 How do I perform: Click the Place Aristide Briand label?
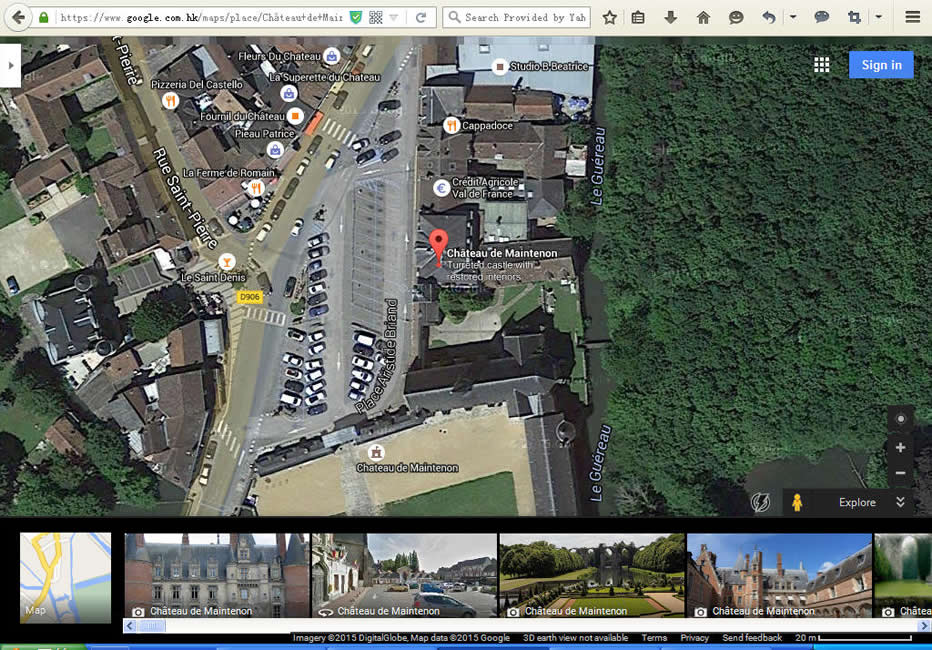point(376,356)
